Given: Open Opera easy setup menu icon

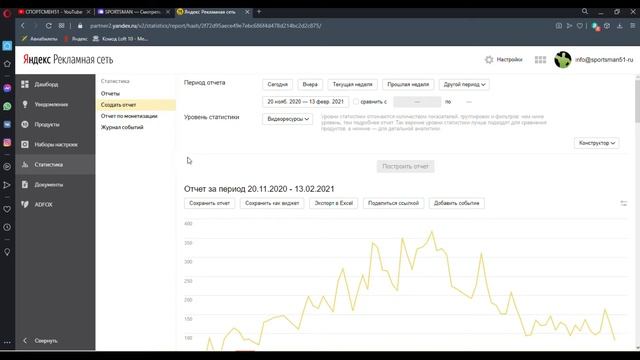Looking at the screenshot, I should (x=633, y=26).
